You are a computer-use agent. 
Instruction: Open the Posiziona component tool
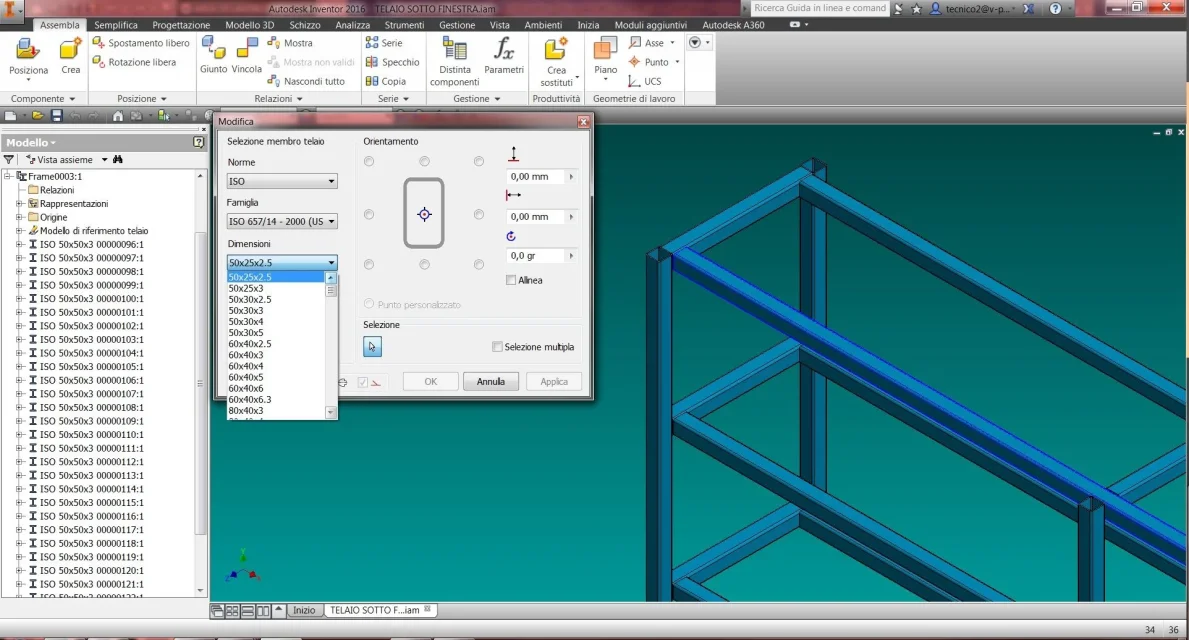28,58
